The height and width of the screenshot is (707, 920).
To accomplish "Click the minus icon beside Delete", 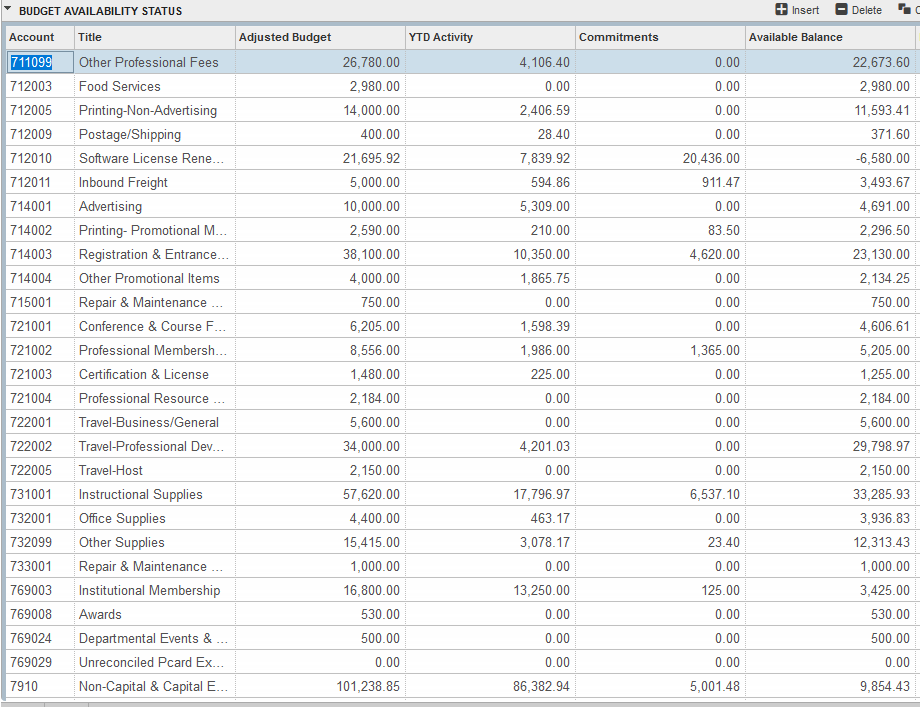I will (841, 9).
